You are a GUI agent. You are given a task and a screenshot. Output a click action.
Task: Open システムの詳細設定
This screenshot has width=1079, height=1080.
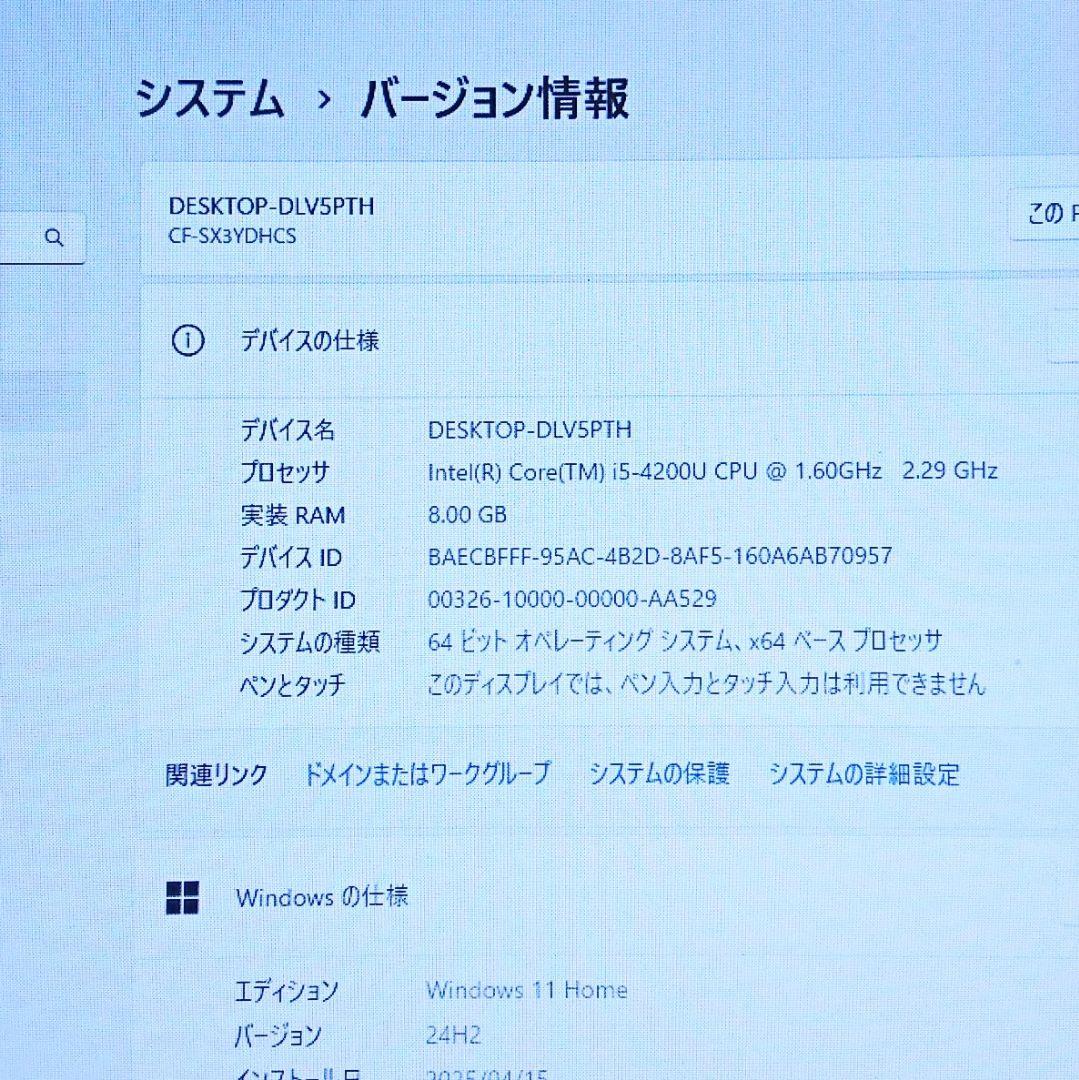pyautogui.click(x=866, y=773)
